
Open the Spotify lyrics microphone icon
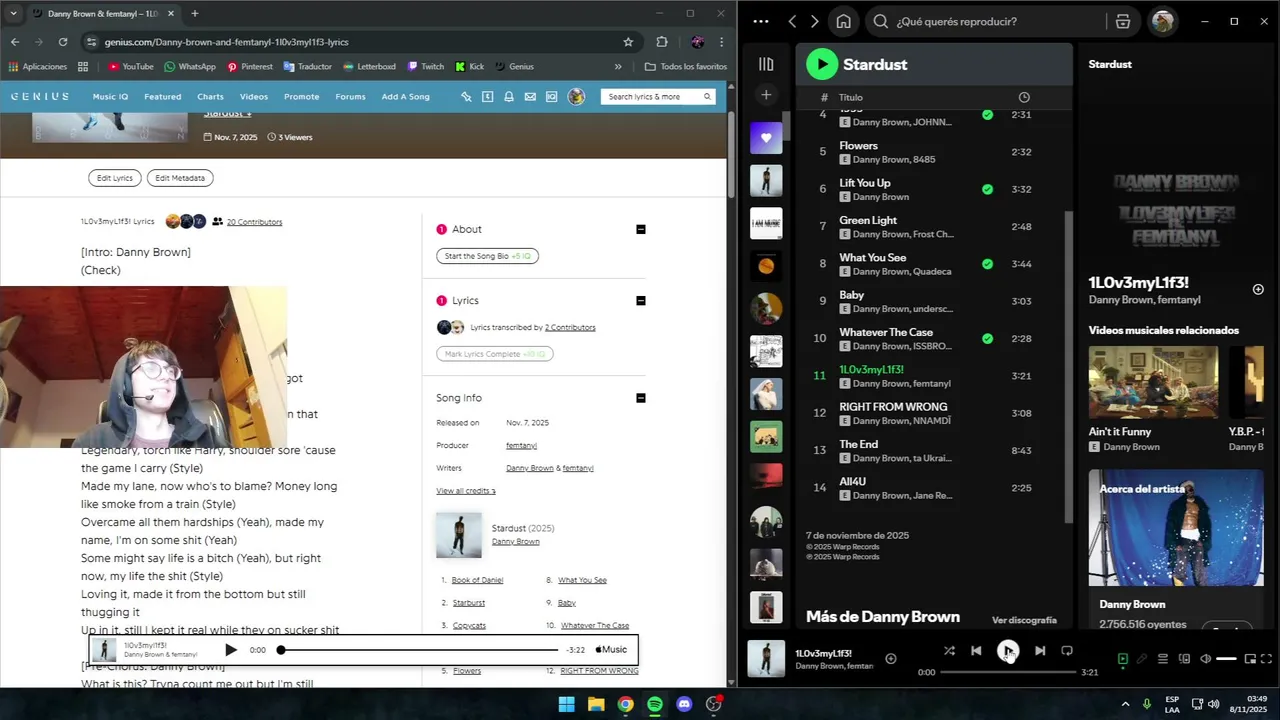pyautogui.click(x=1142, y=659)
